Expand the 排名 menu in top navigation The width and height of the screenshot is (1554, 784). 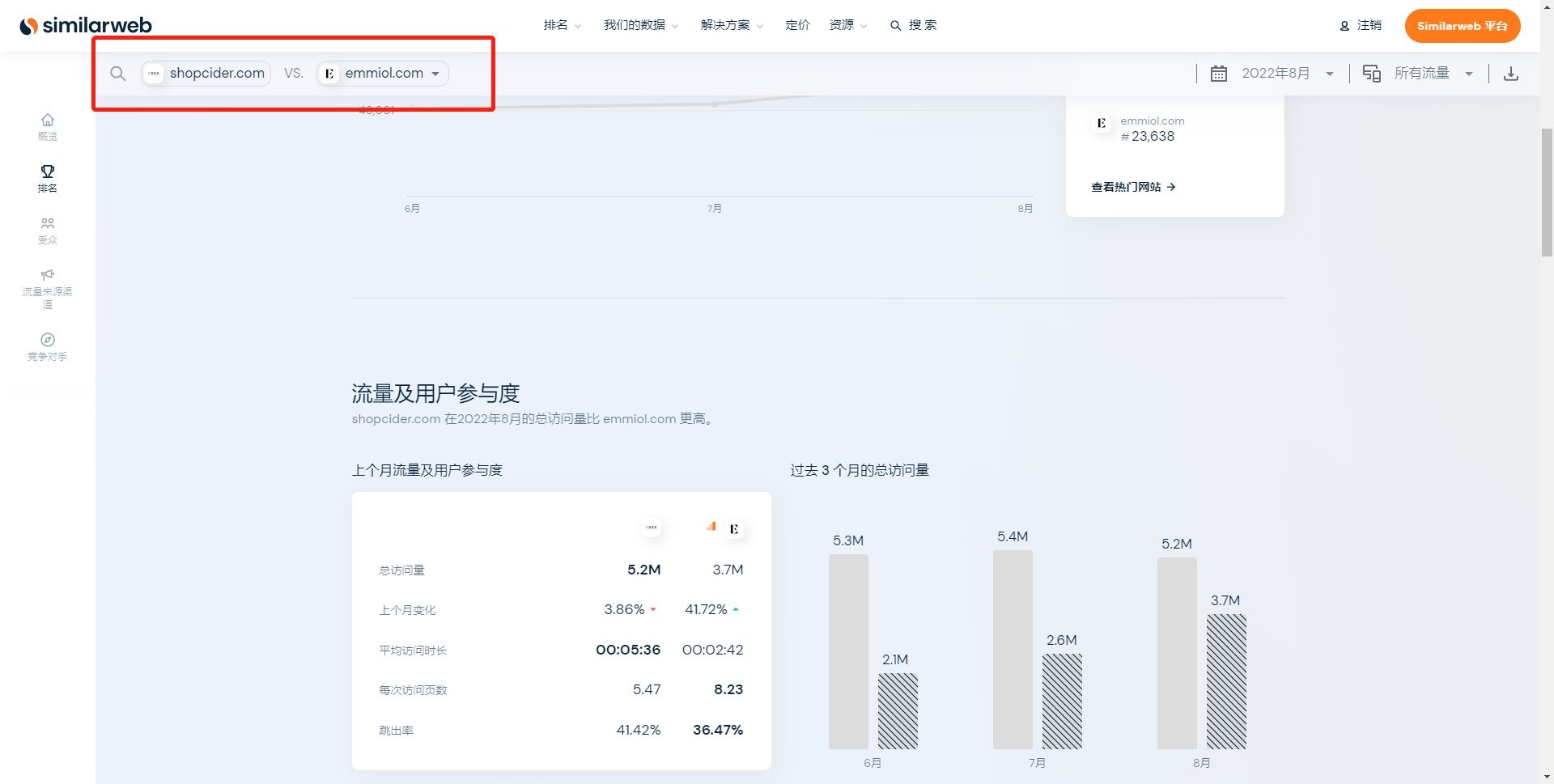pos(563,26)
